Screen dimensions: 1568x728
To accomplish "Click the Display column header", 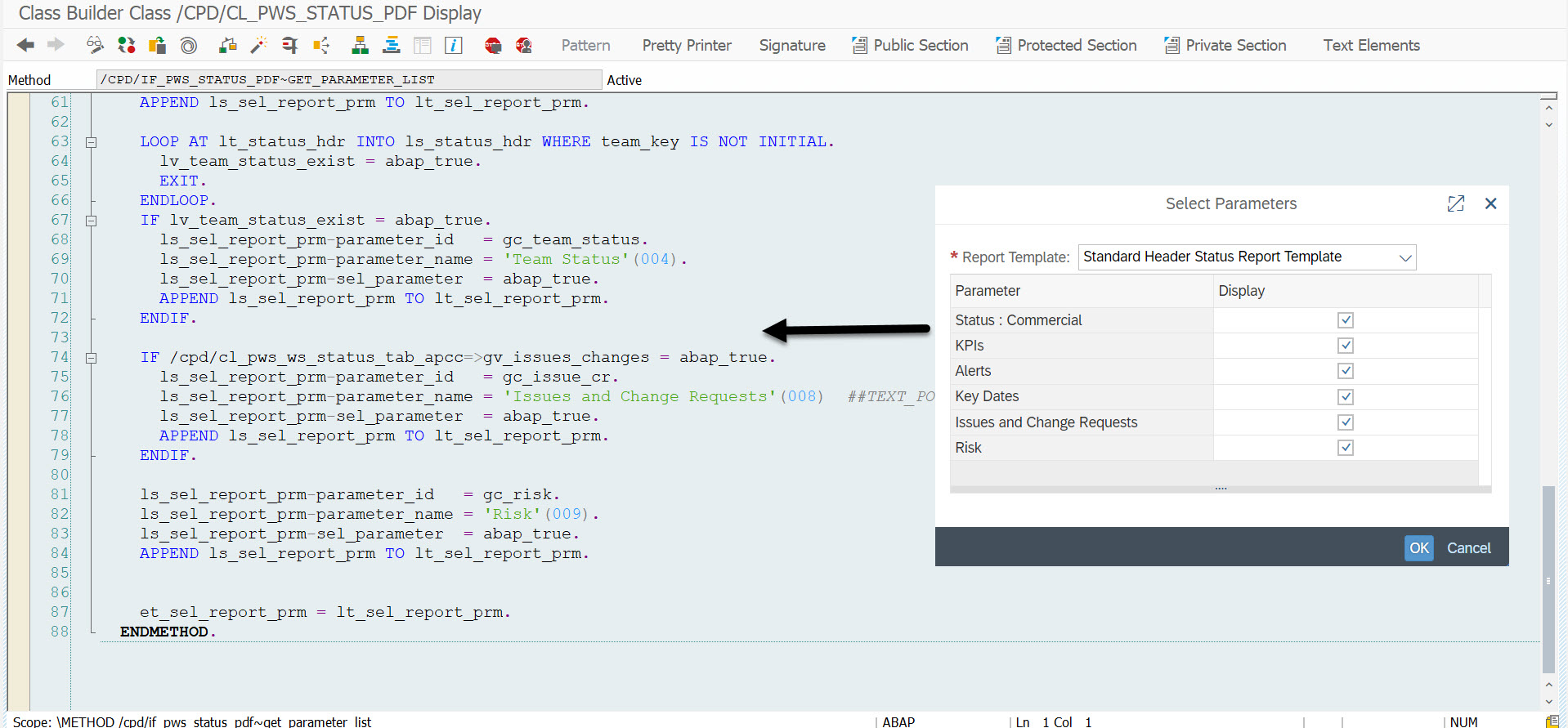I will pos(1346,291).
